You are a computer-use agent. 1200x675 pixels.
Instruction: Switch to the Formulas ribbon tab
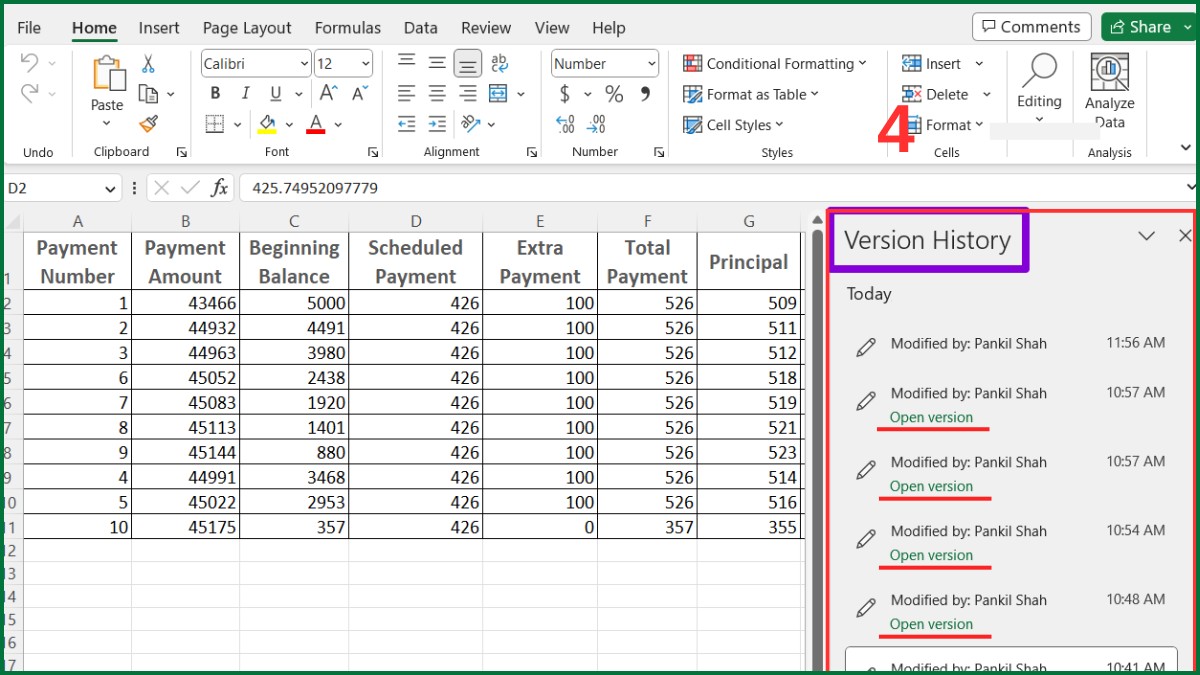click(347, 27)
